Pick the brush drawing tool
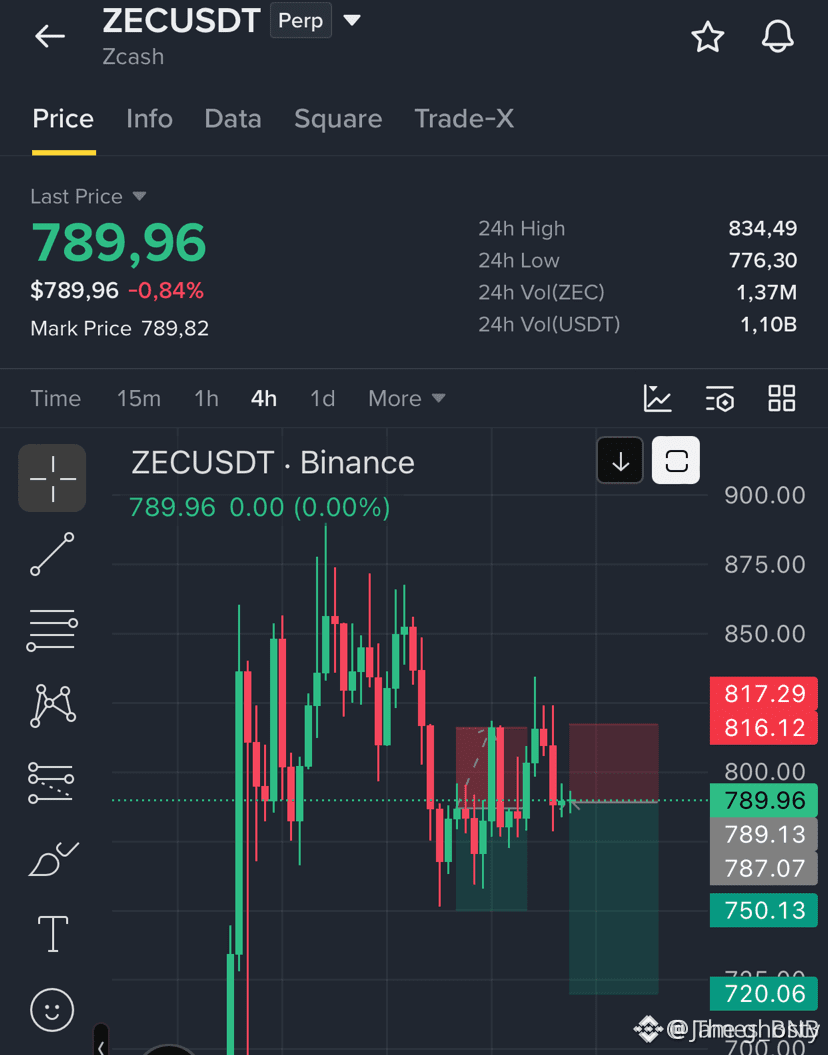828x1055 pixels. coord(52,859)
